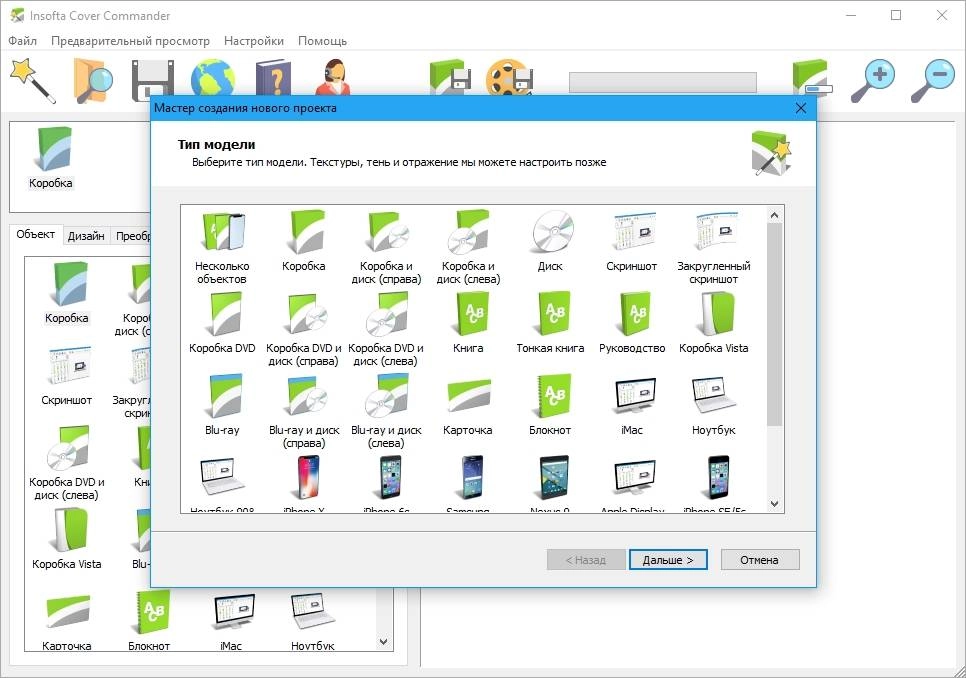Select 'Скриншот' in left object panel
The height and width of the screenshot is (678, 966).
point(67,377)
